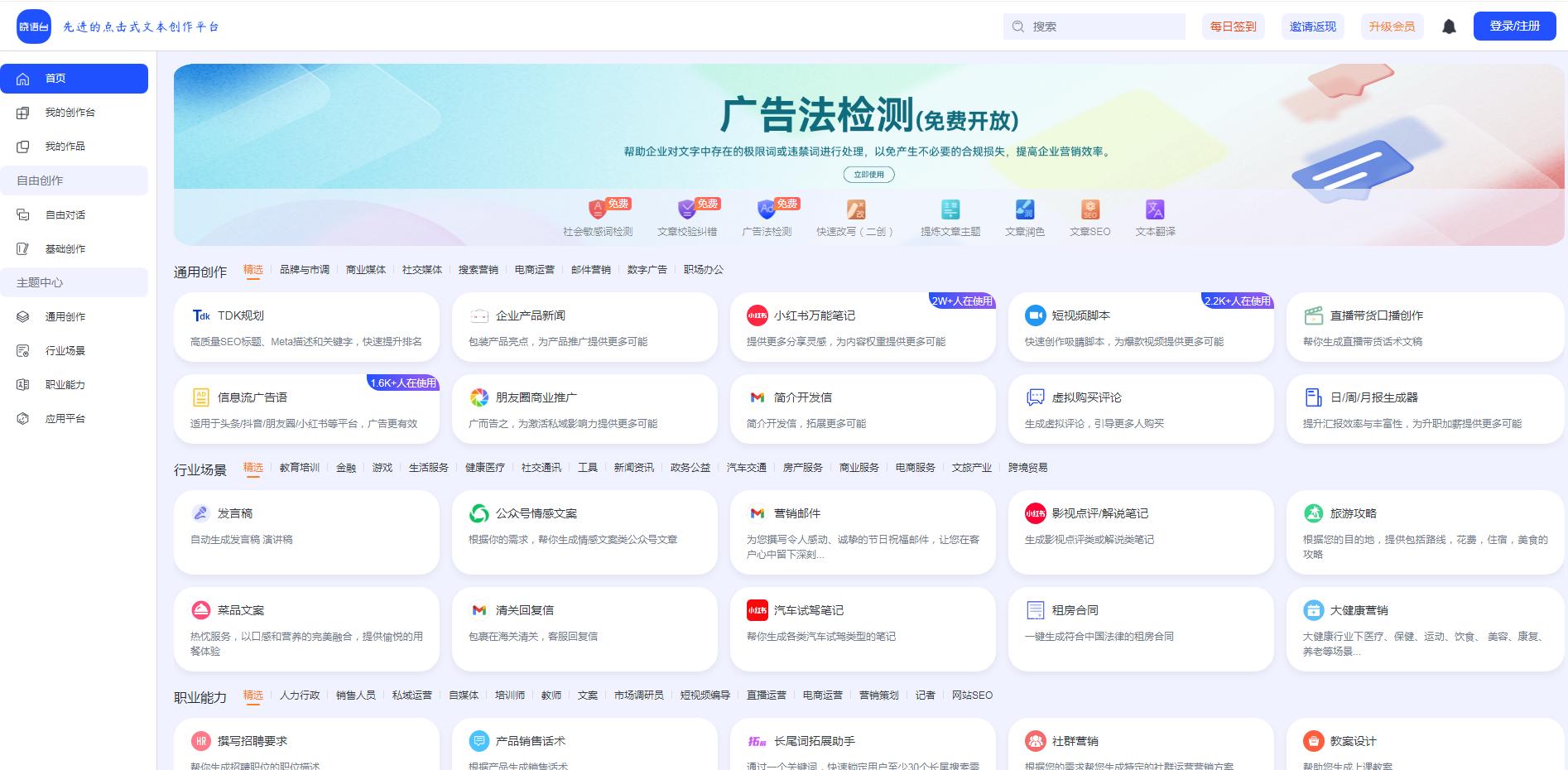Click the 行业场景 sidebar icon
The image size is (1568, 770).
pos(23,351)
